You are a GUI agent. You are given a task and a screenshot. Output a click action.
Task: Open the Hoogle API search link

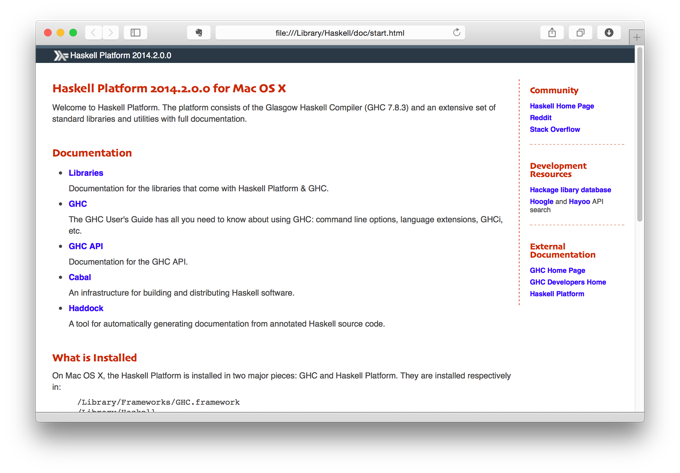tap(541, 202)
